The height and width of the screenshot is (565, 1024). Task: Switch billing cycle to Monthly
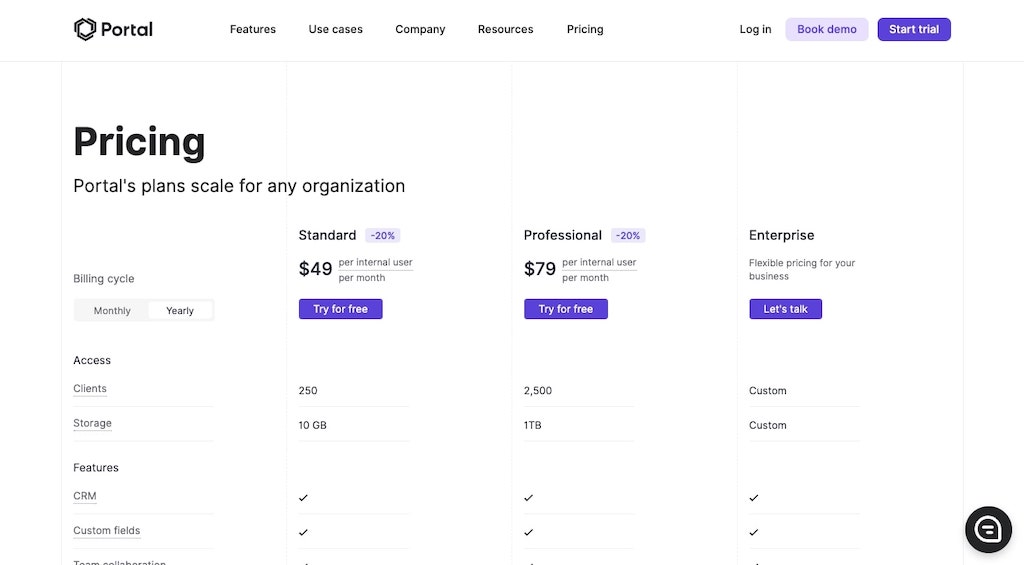click(x=112, y=311)
